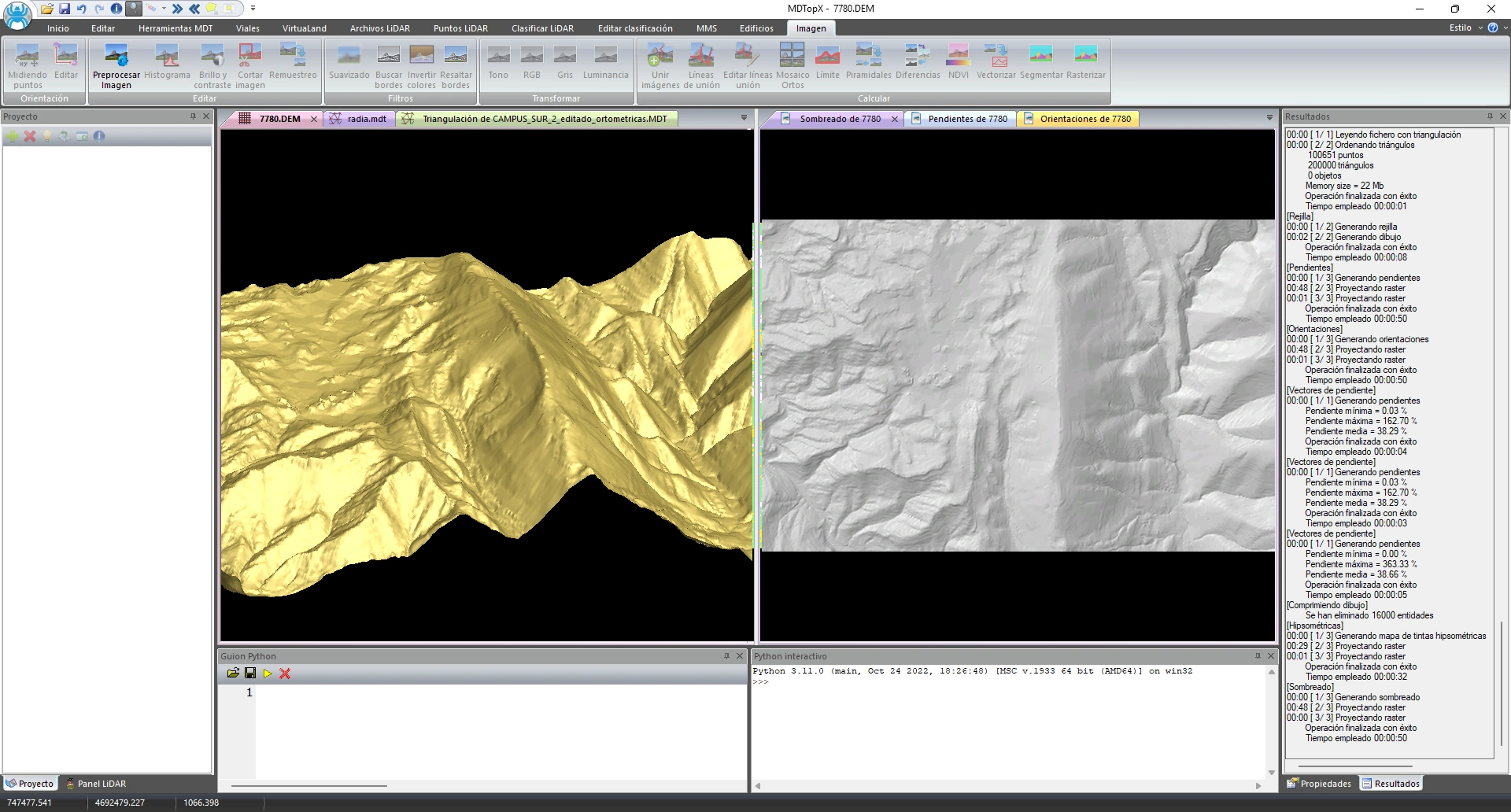Toggle the magnifier zoom tool in quick access
The height and width of the screenshot is (812, 1511).
(x=134, y=9)
